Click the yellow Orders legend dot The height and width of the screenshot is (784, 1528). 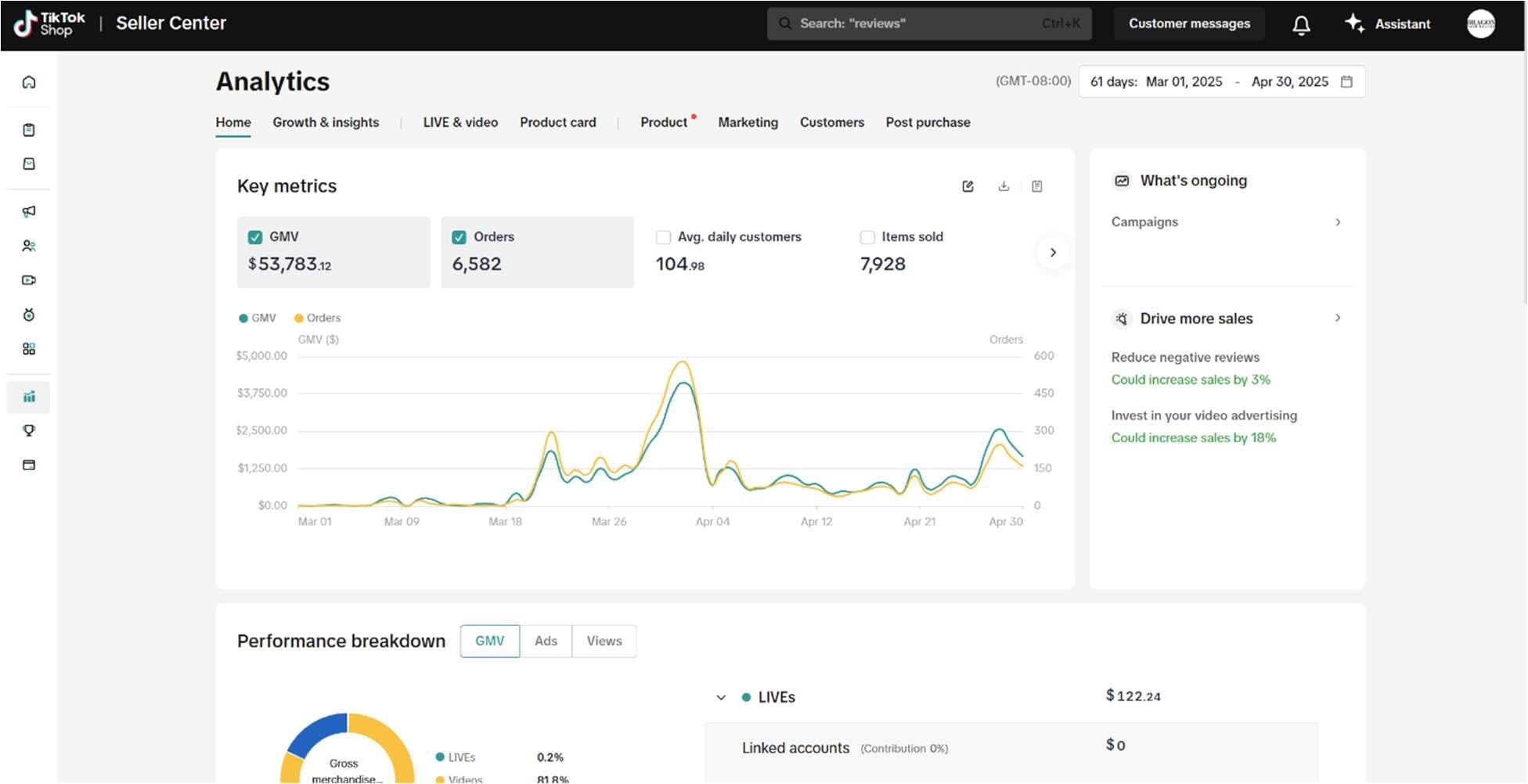pyautogui.click(x=298, y=318)
